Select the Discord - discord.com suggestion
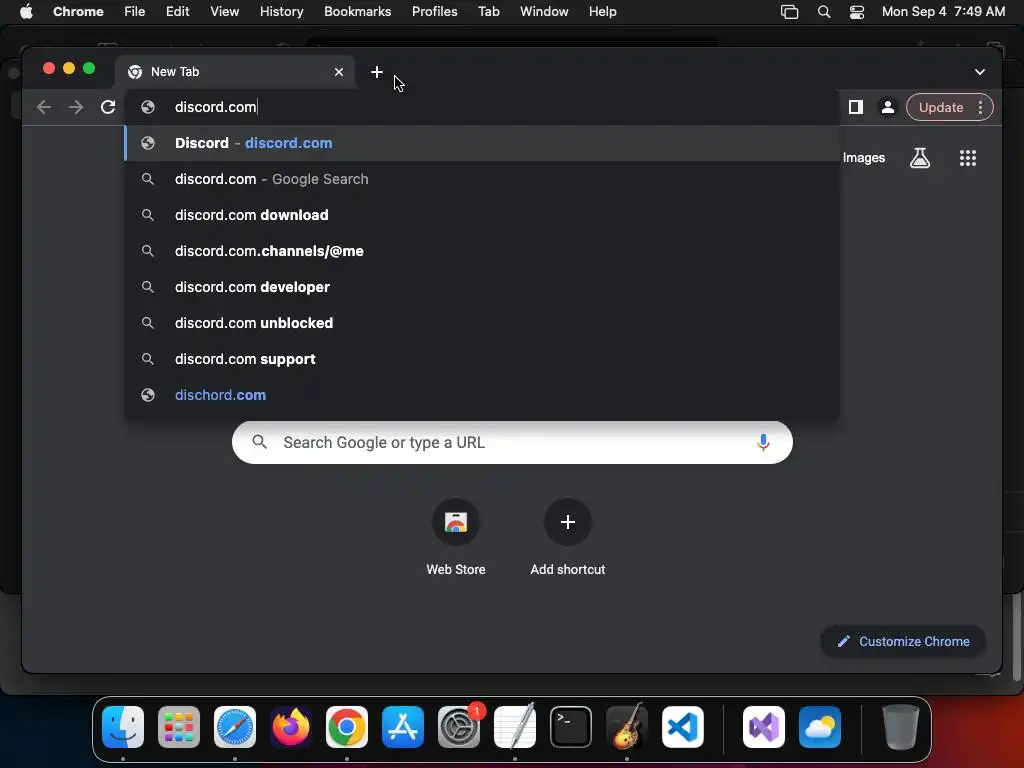This screenshot has width=1024, height=768. click(x=482, y=143)
